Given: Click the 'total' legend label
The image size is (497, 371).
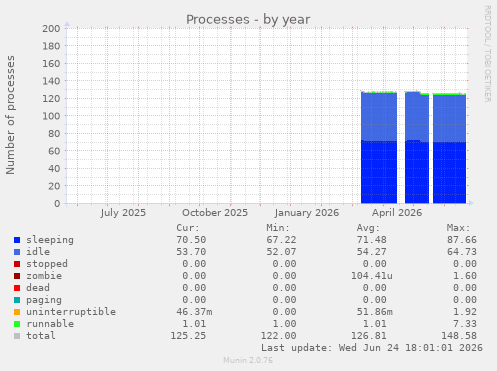Looking at the screenshot, I should (41, 336).
